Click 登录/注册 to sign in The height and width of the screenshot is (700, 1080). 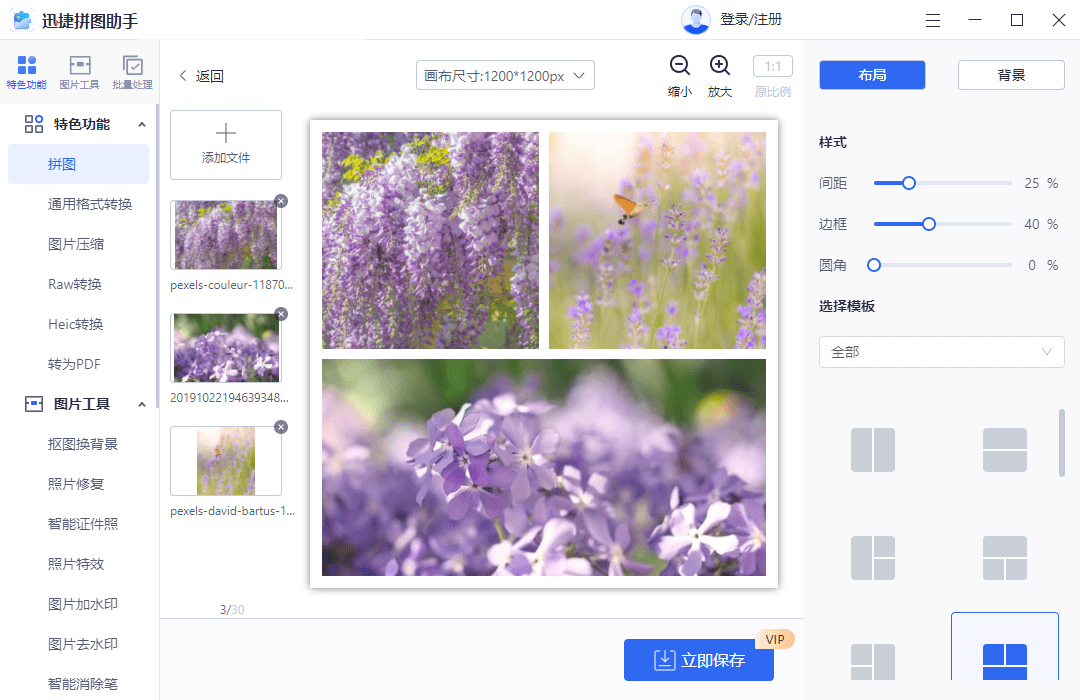point(751,19)
